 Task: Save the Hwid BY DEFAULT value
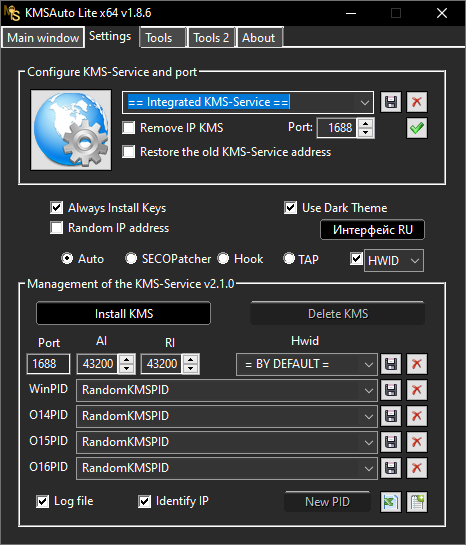point(391,364)
